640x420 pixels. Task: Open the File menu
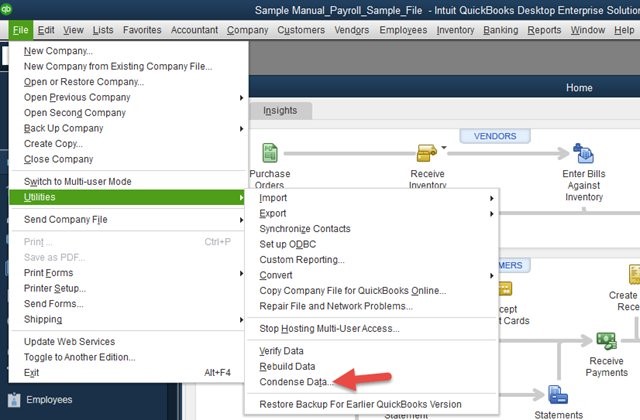coord(20,30)
